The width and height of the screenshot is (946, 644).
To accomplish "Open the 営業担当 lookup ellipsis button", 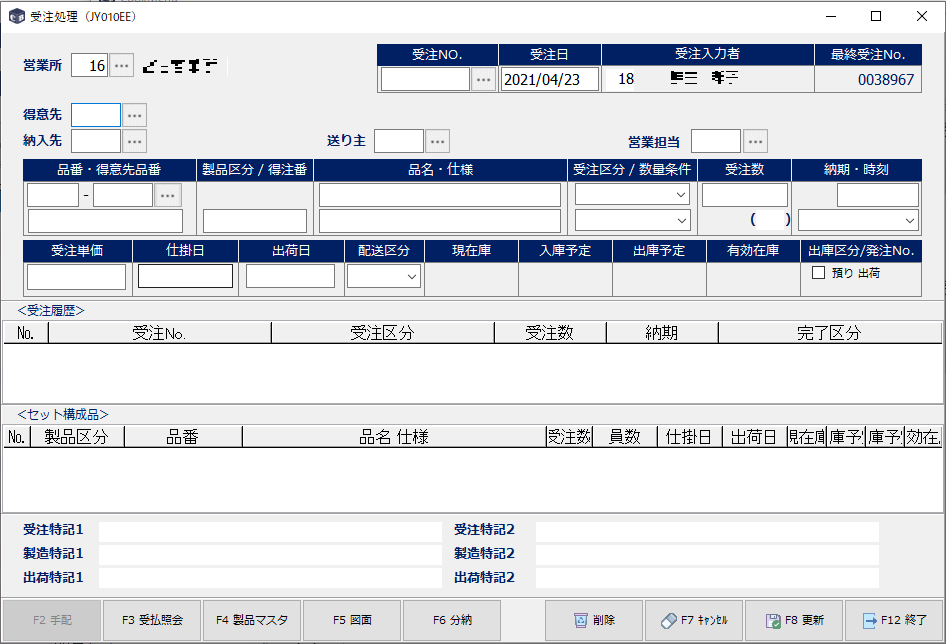I will coord(755,141).
